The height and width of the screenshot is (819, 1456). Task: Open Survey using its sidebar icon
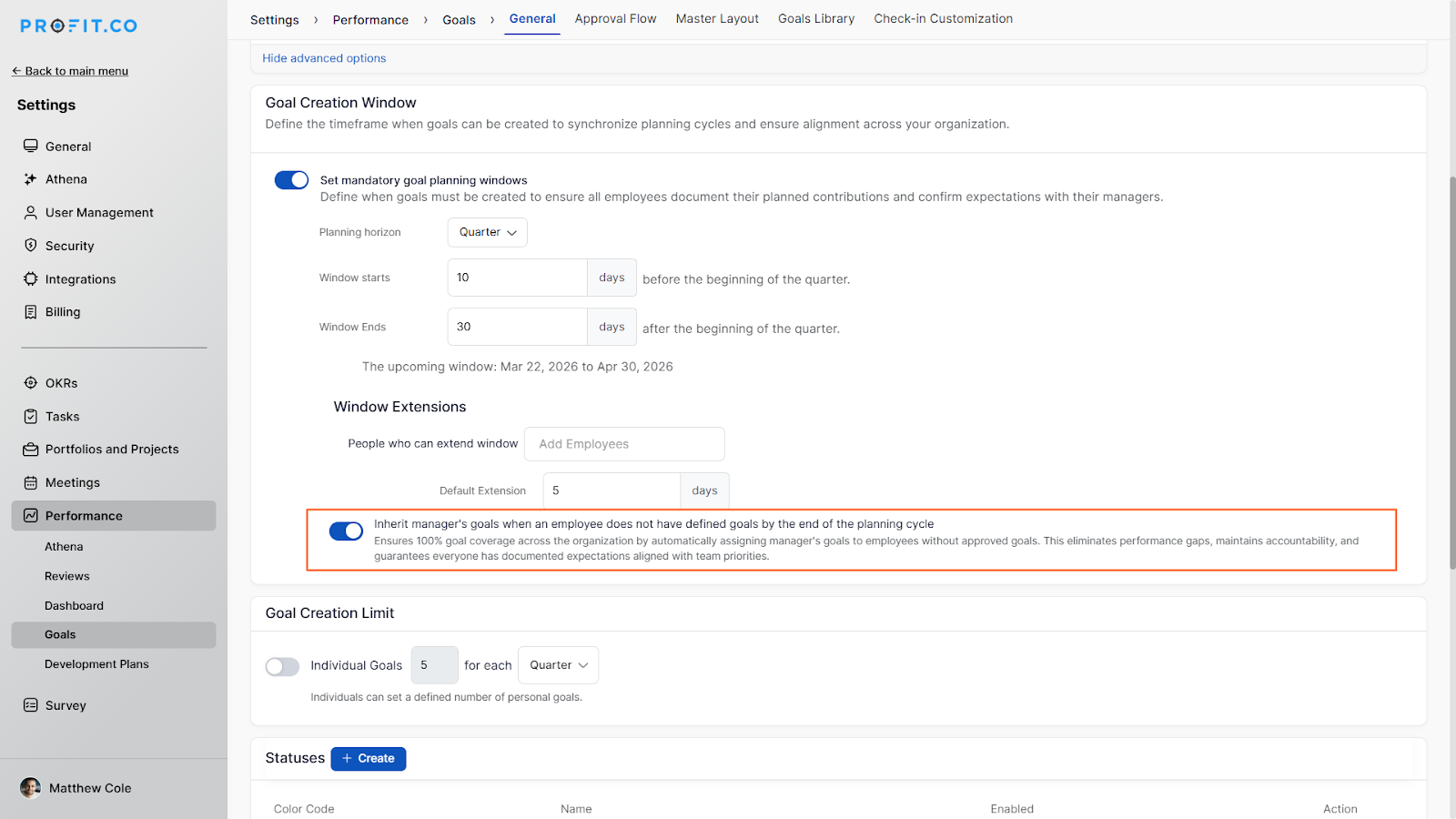tap(30, 705)
